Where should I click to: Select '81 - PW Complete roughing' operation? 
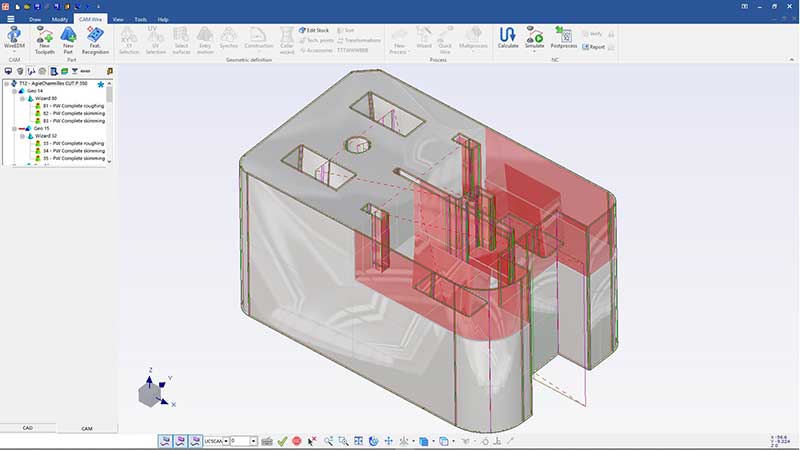[x=74, y=105]
